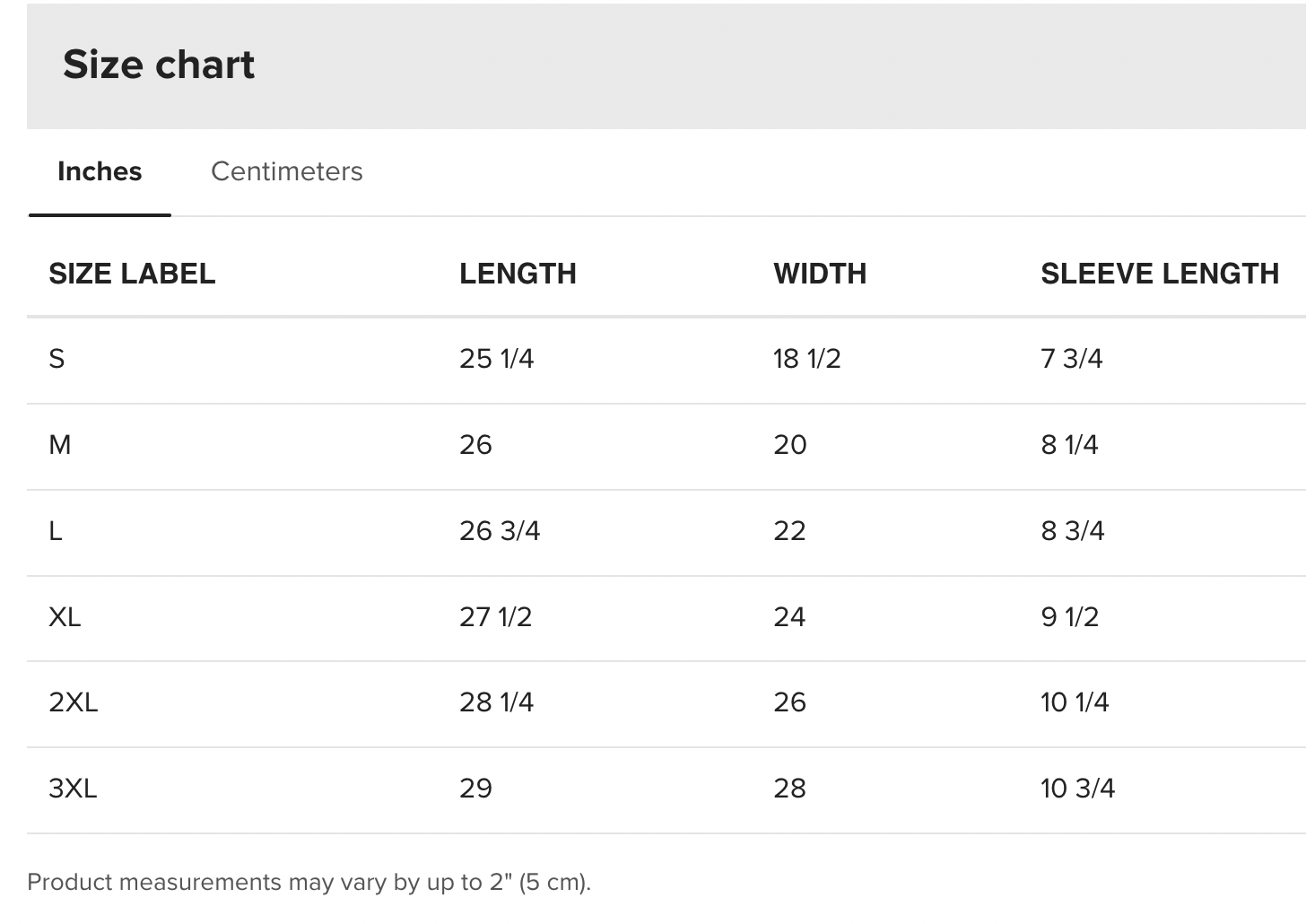This screenshot has width=1306, height=924.
Task: Click the 27 1/2 length for XL
Action: click(495, 617)
